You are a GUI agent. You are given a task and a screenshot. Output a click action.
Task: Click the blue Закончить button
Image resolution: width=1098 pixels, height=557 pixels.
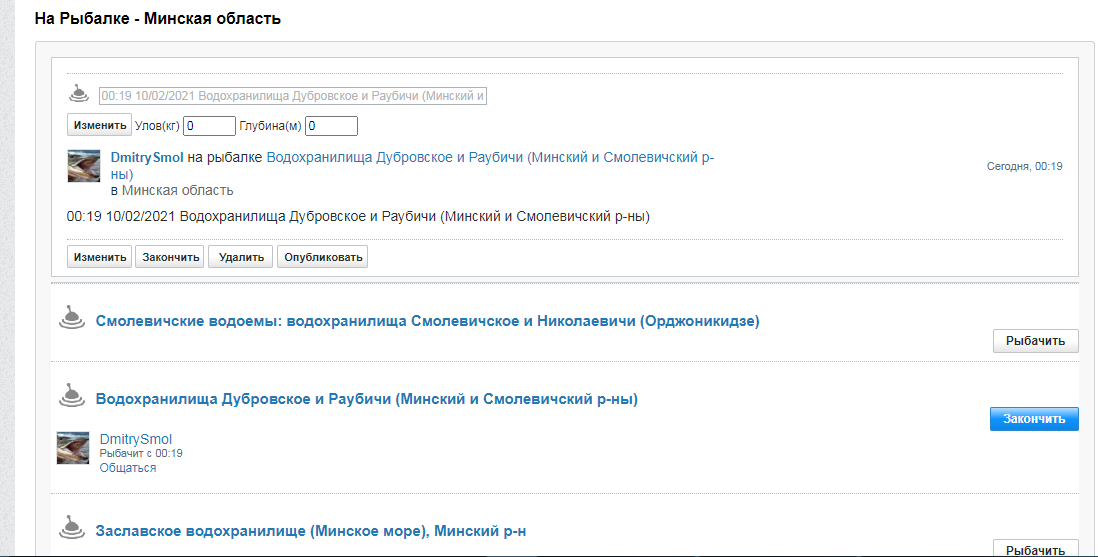click(1034, 419)
